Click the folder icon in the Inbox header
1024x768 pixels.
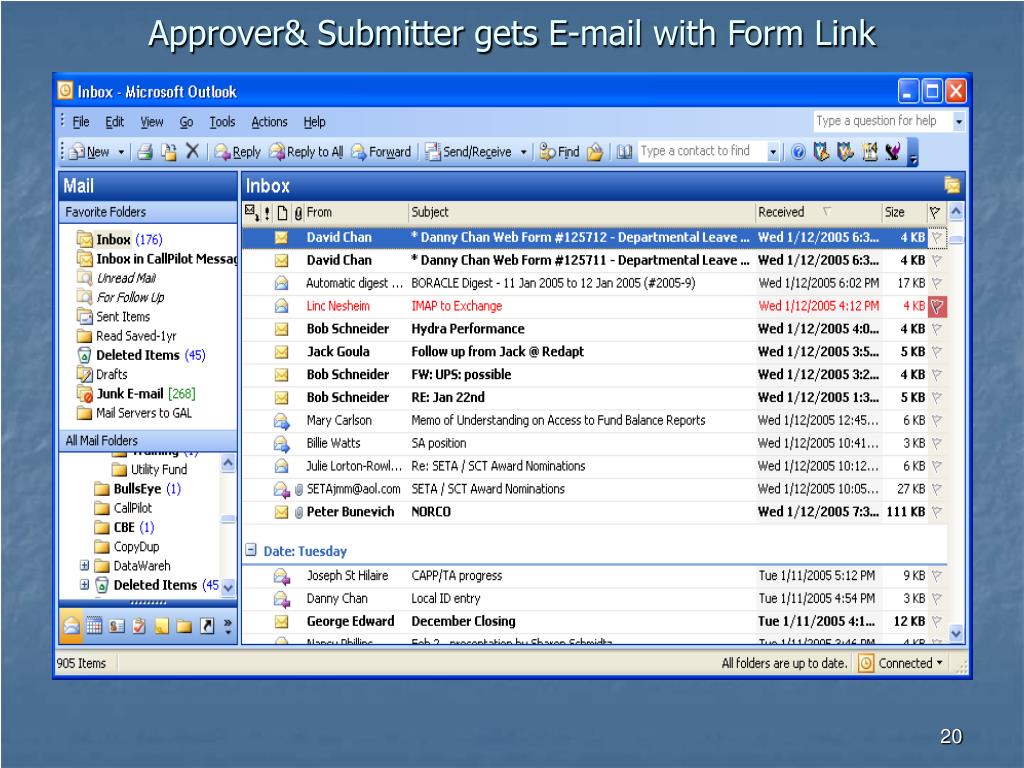952,185
